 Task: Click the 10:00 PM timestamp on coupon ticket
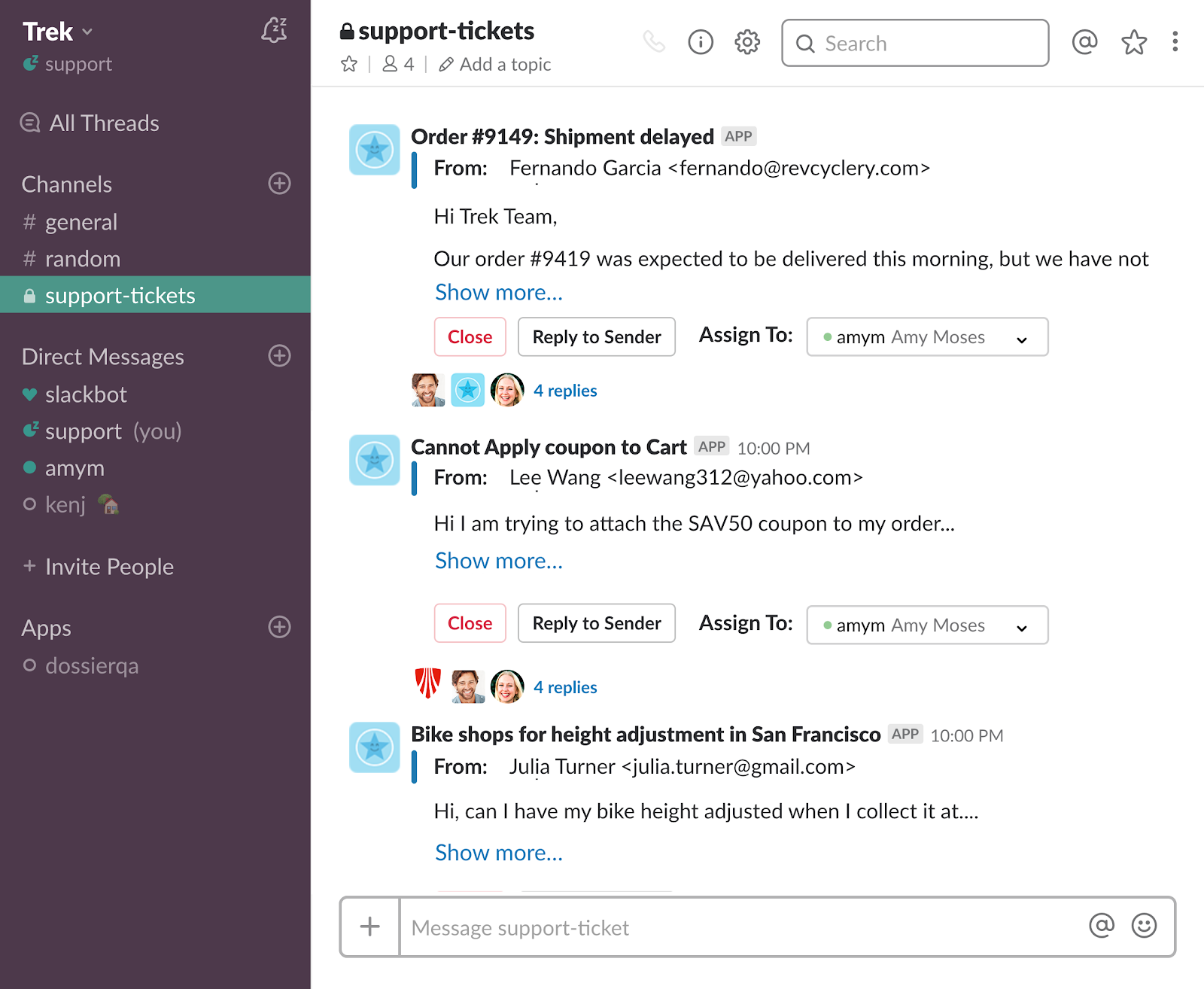[774, 449]
